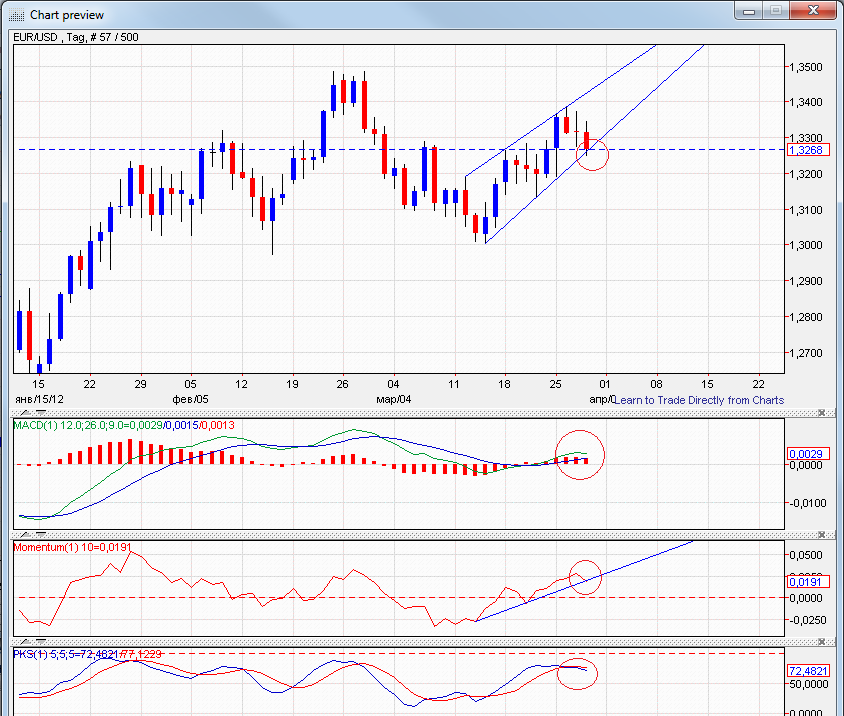The width and height of the screenshot is (844, 716).
Task: Click the 1,2800 price axis label
Action: pyautogui.click(x=806, y=317)
